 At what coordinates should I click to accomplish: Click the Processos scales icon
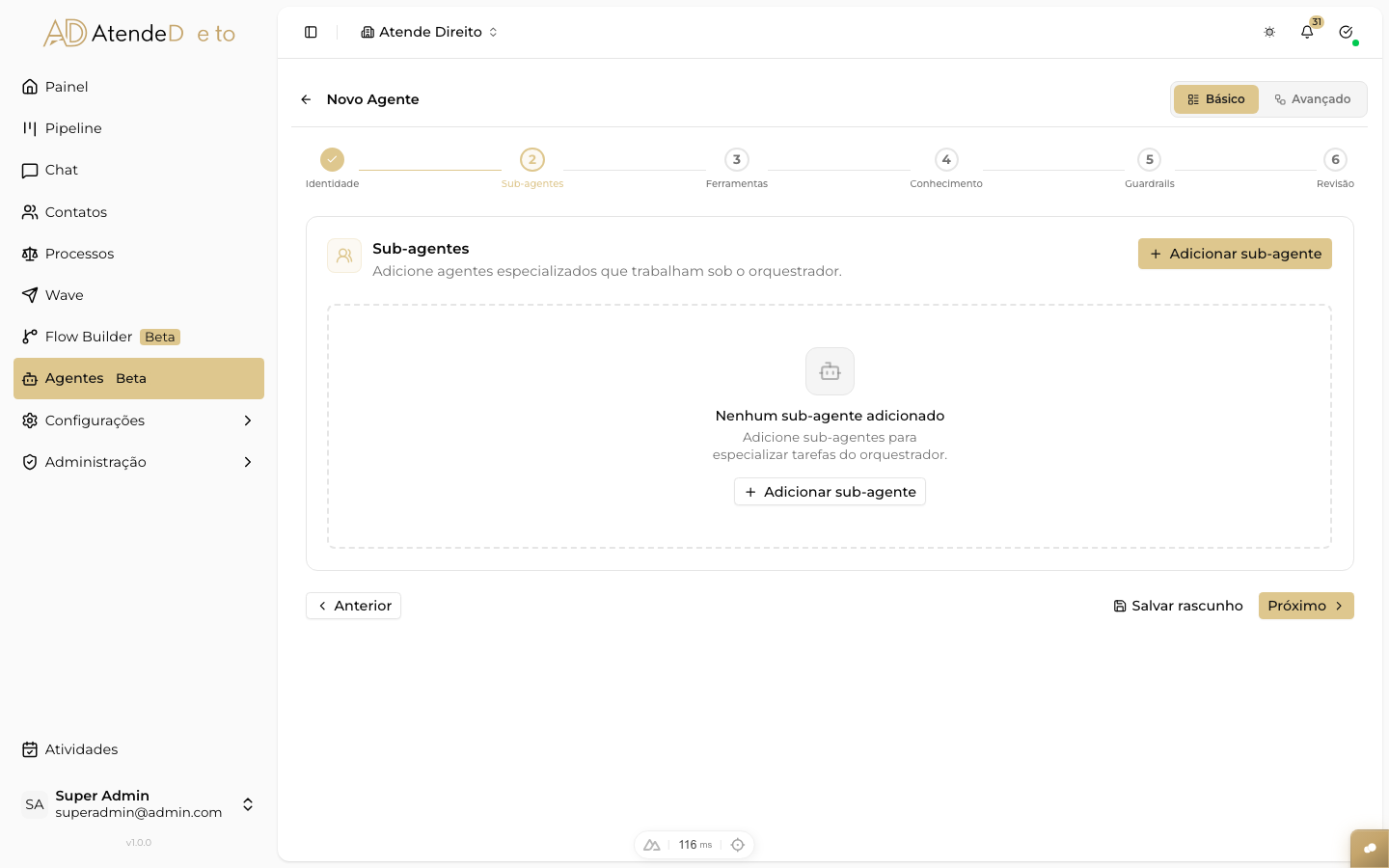point(30,254)
